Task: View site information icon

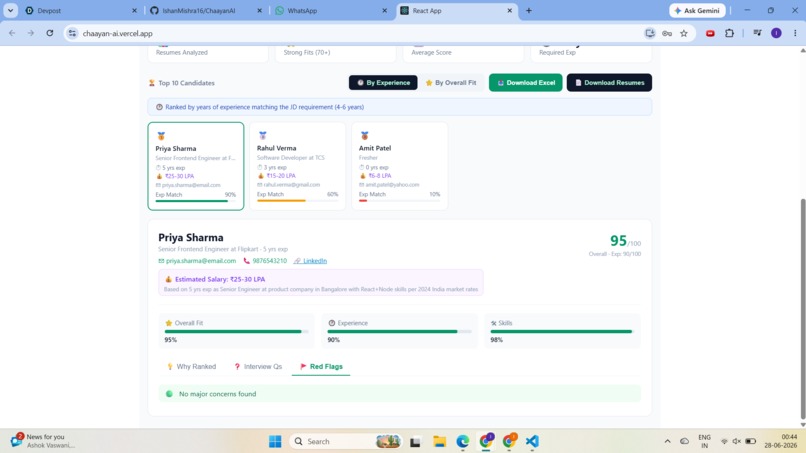Action: [72, 33]
